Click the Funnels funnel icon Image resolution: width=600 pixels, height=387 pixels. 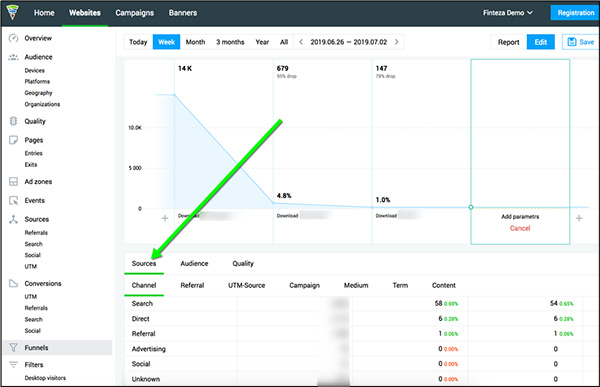pos(13,348)
